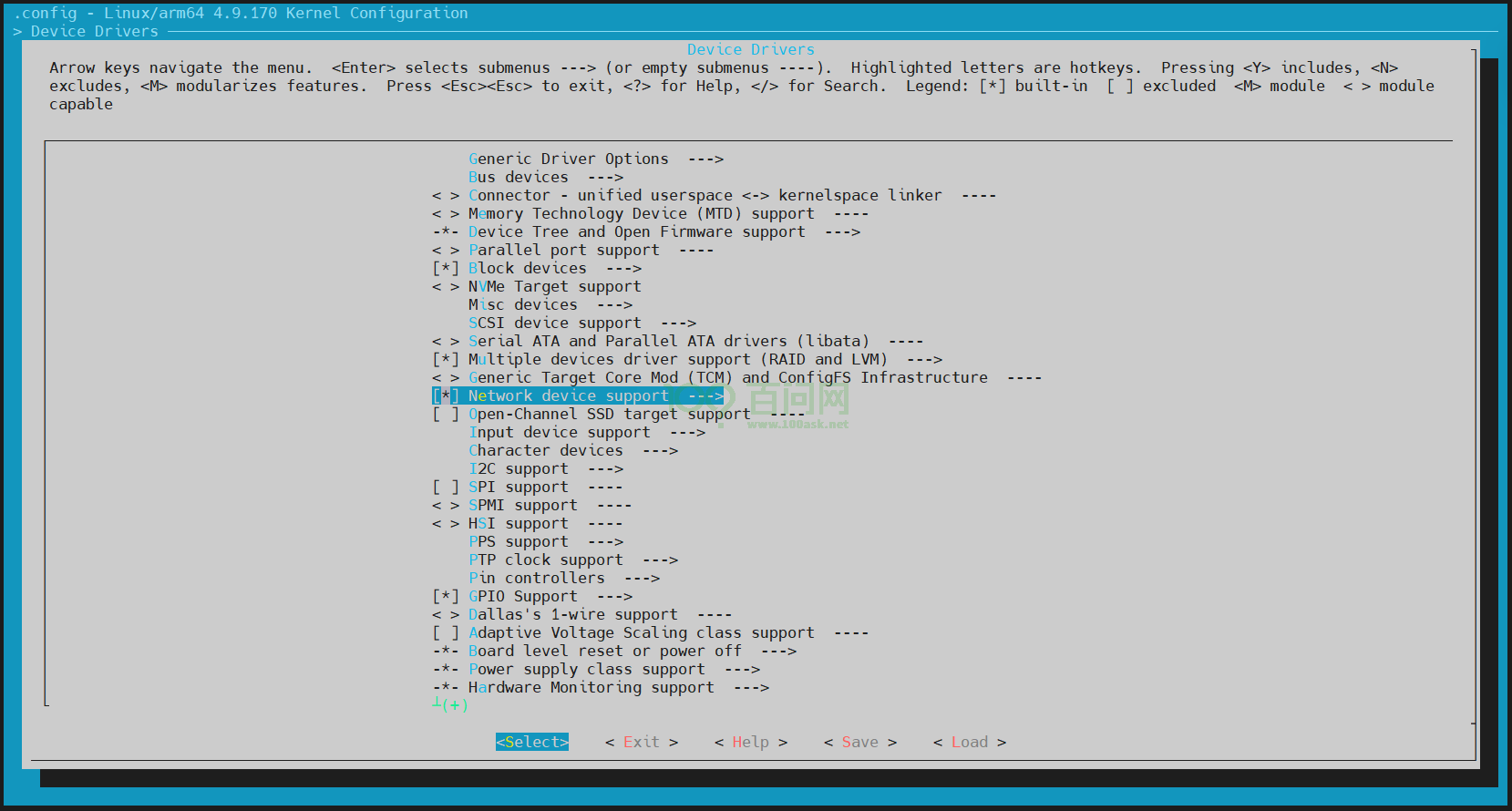This screenshot has height=811, width=1512.
Task: Toggle the GPIO Support checkbox
Action: tap(446, 596)
